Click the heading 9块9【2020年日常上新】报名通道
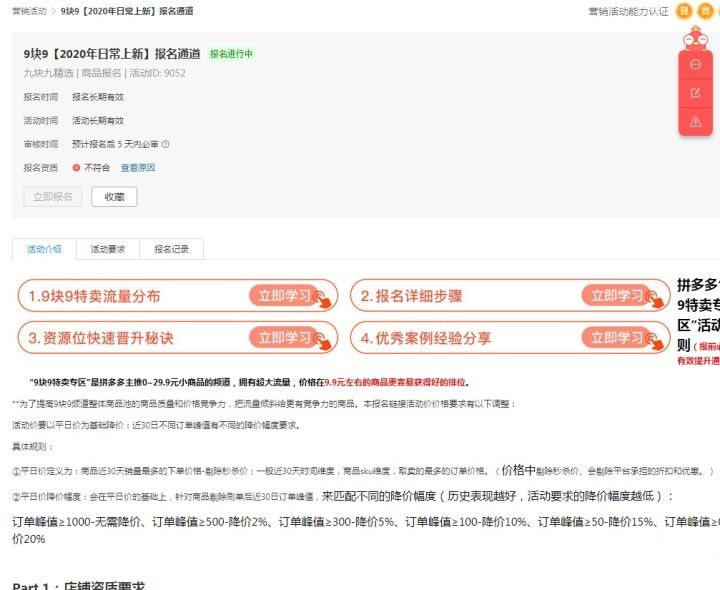The height and width of the screenshot is (590, 720). point(112,54)
